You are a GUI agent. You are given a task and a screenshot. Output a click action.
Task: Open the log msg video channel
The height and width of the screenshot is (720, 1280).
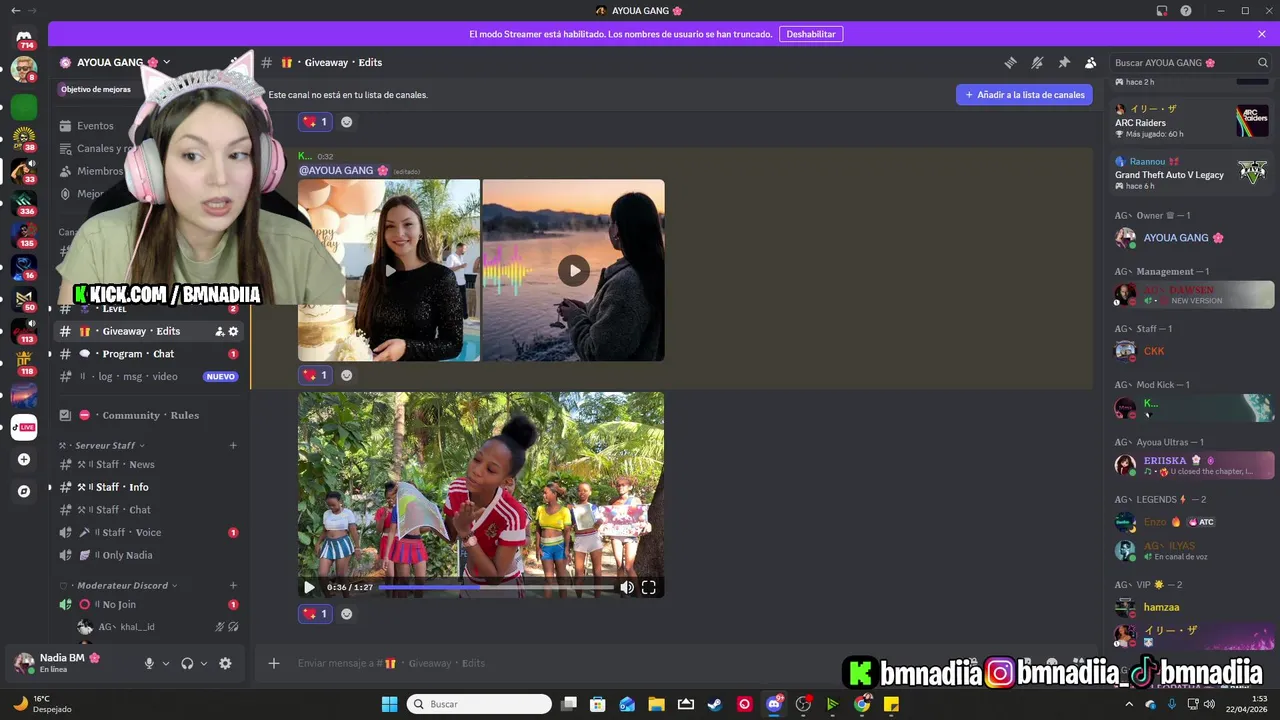(x=148, y=377)
